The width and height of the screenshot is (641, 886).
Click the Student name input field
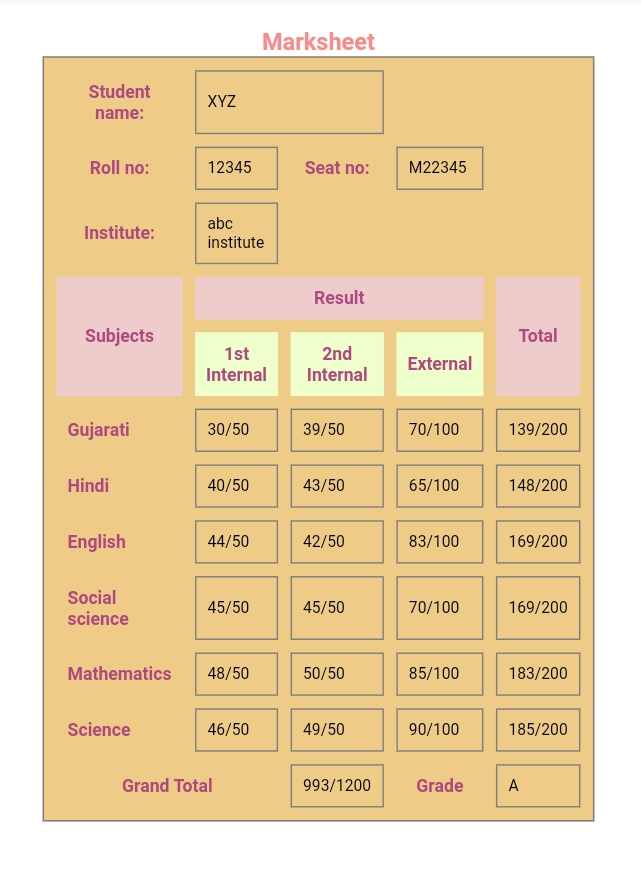[289, 101]
